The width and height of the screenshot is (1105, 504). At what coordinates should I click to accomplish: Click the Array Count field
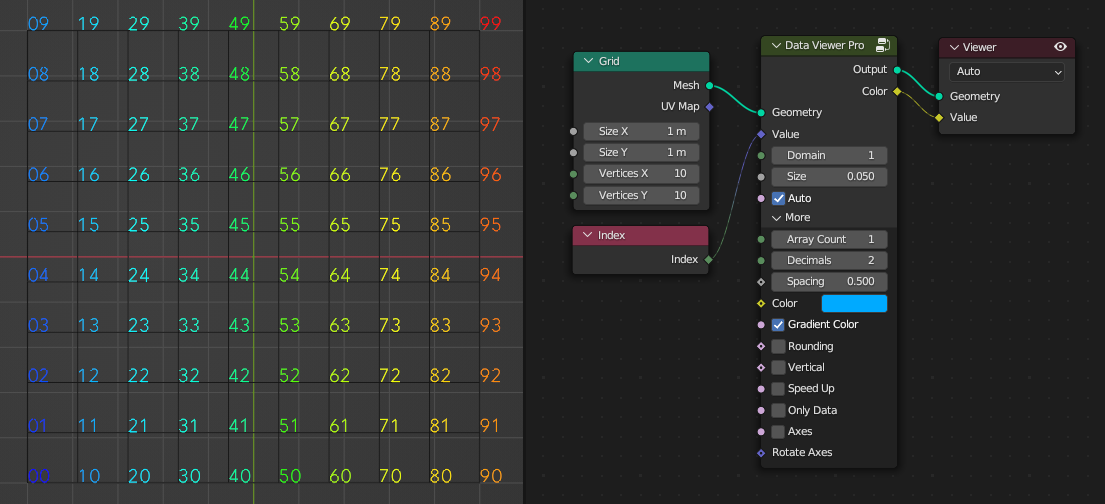[829, 239]
